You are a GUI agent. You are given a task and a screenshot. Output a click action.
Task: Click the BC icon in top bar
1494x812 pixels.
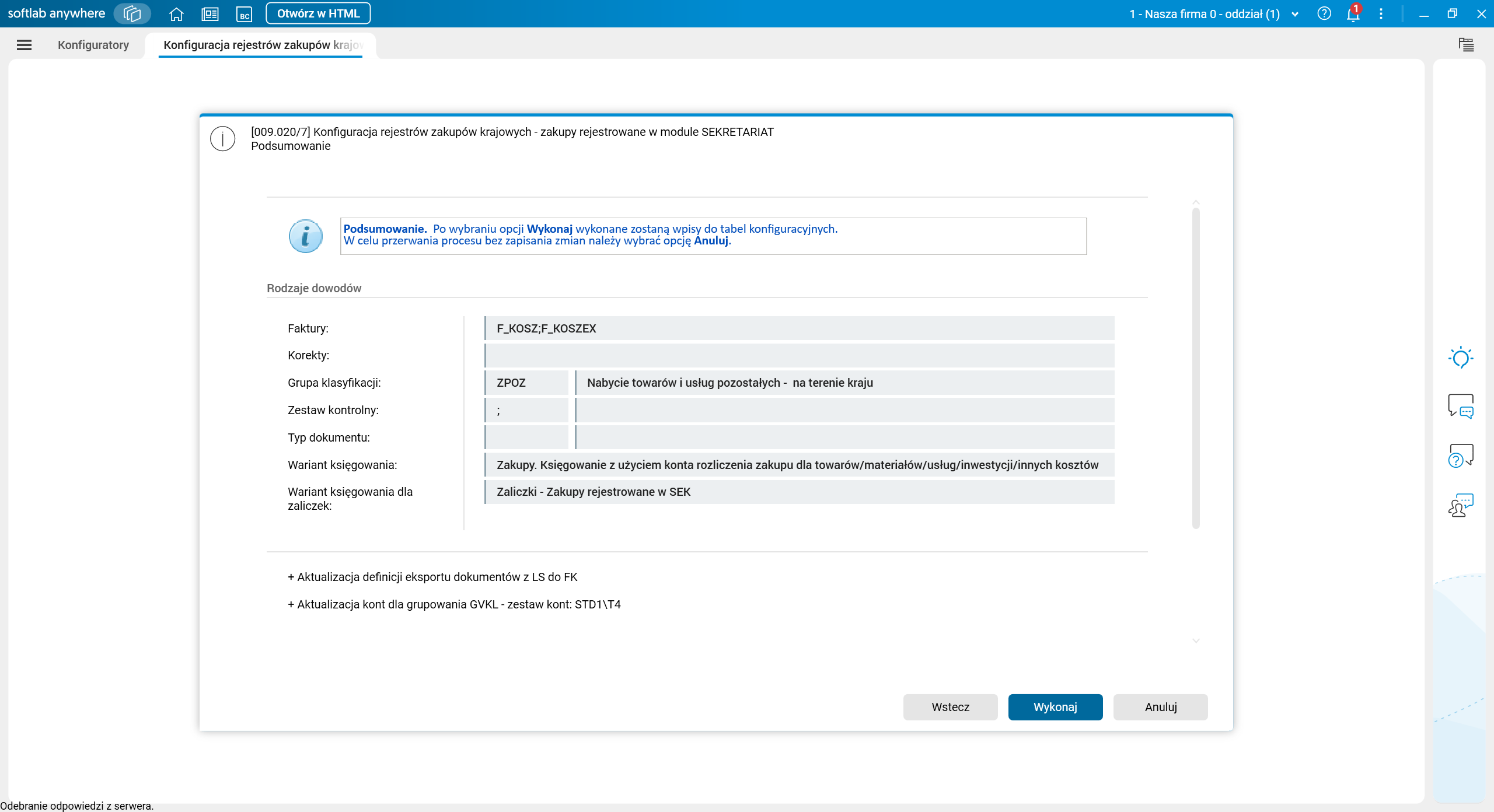(x=244, y=14)
